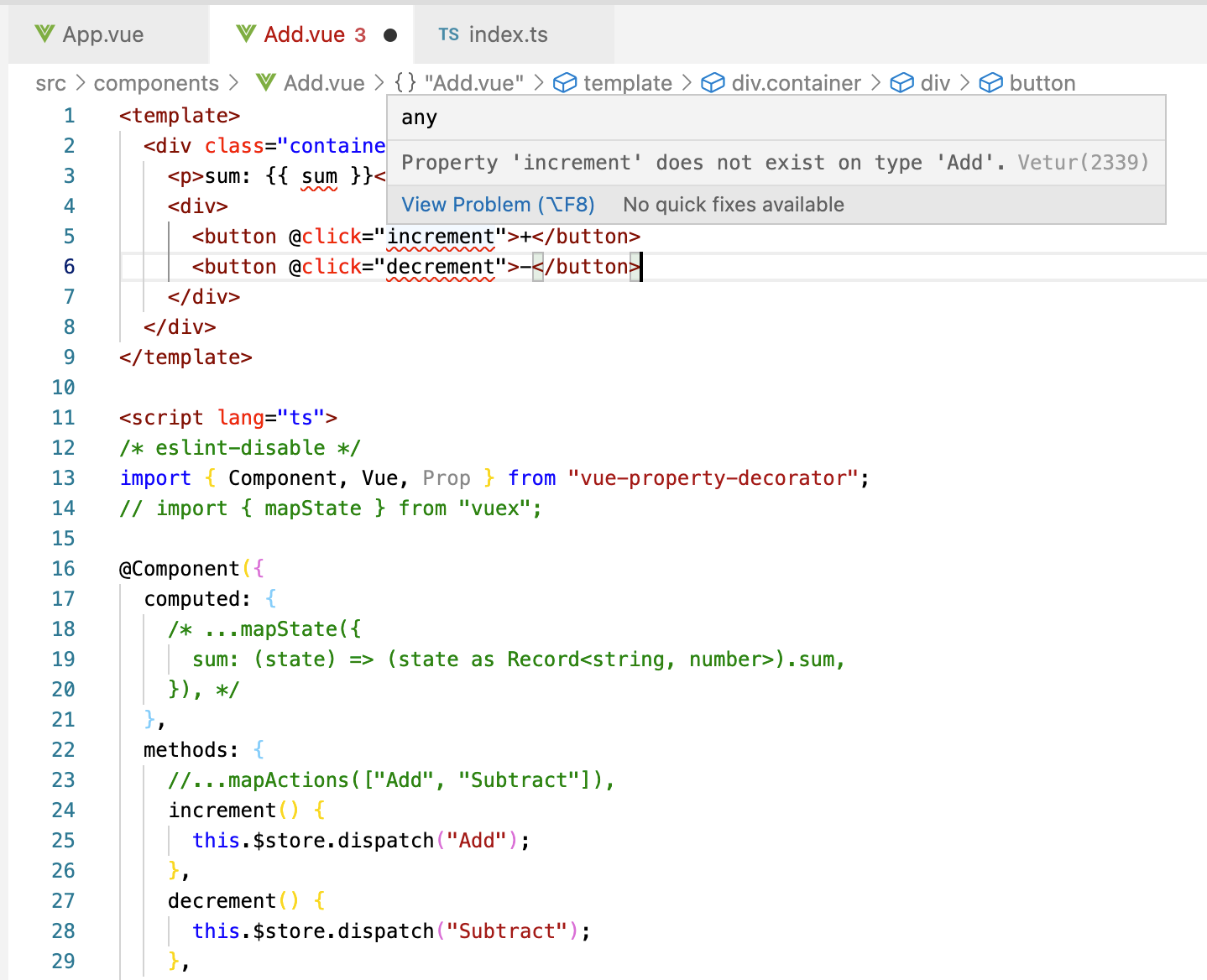Click the cube icon beside div.container
The image size is (1207, 980).
[x=713, y=82]
